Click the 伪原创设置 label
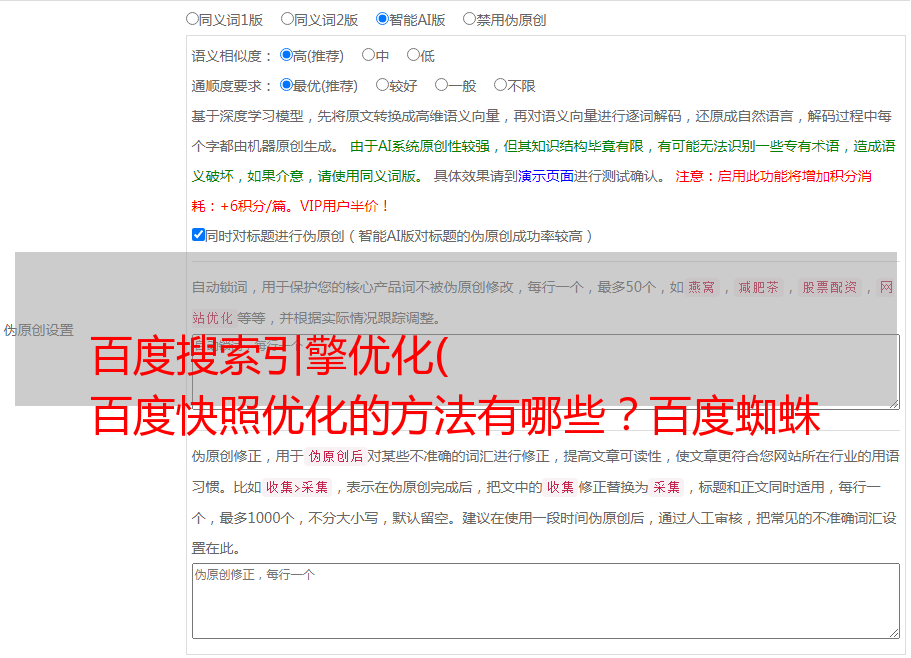Screen dimensions: 911x658 [x=39, y=330]
